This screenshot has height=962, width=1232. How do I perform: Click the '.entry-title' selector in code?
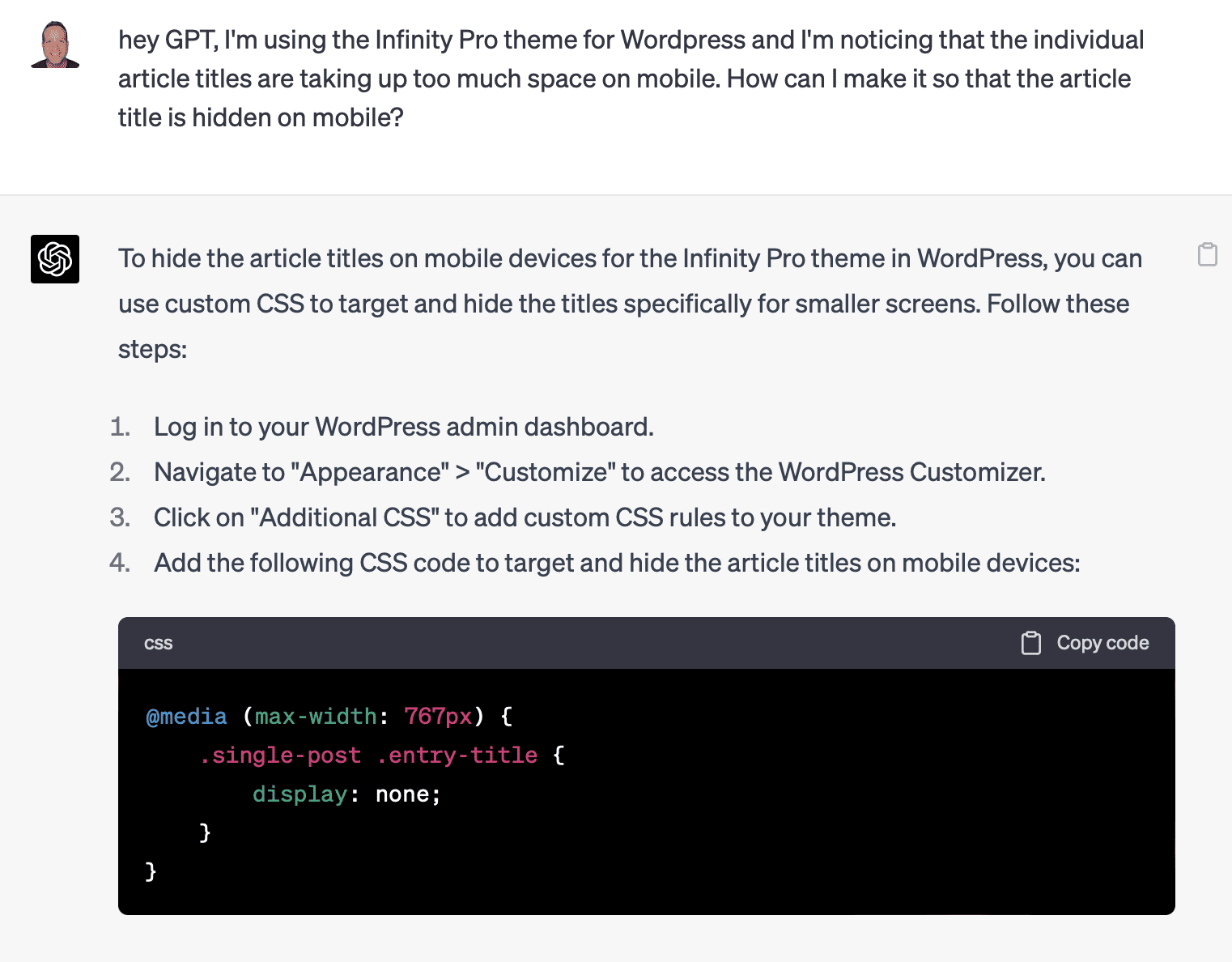pyautogui.click(x=457, y=756)
